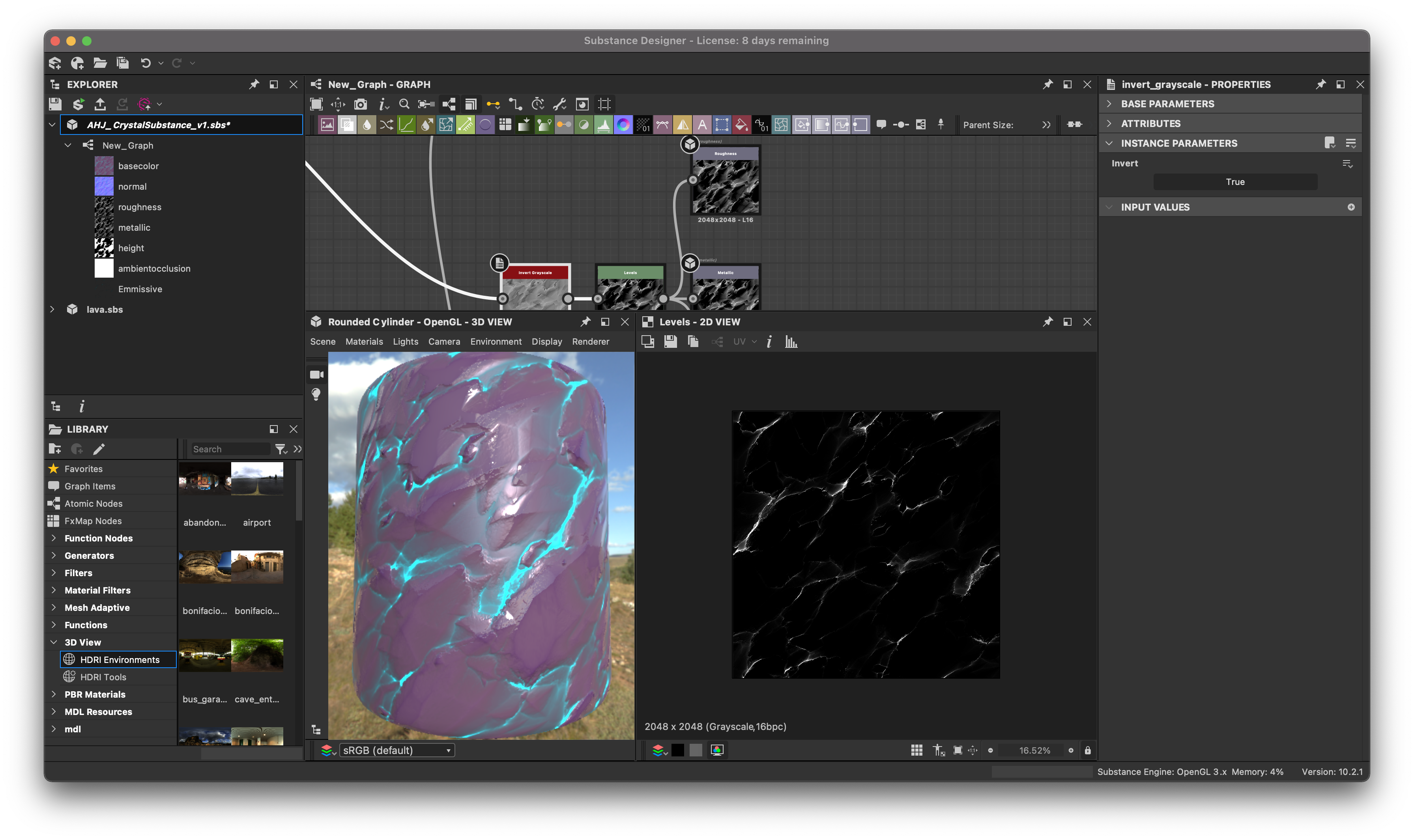Expand the lava.sbs package
This screenshot has height=840, width=1414.
(x=52, y=310)
